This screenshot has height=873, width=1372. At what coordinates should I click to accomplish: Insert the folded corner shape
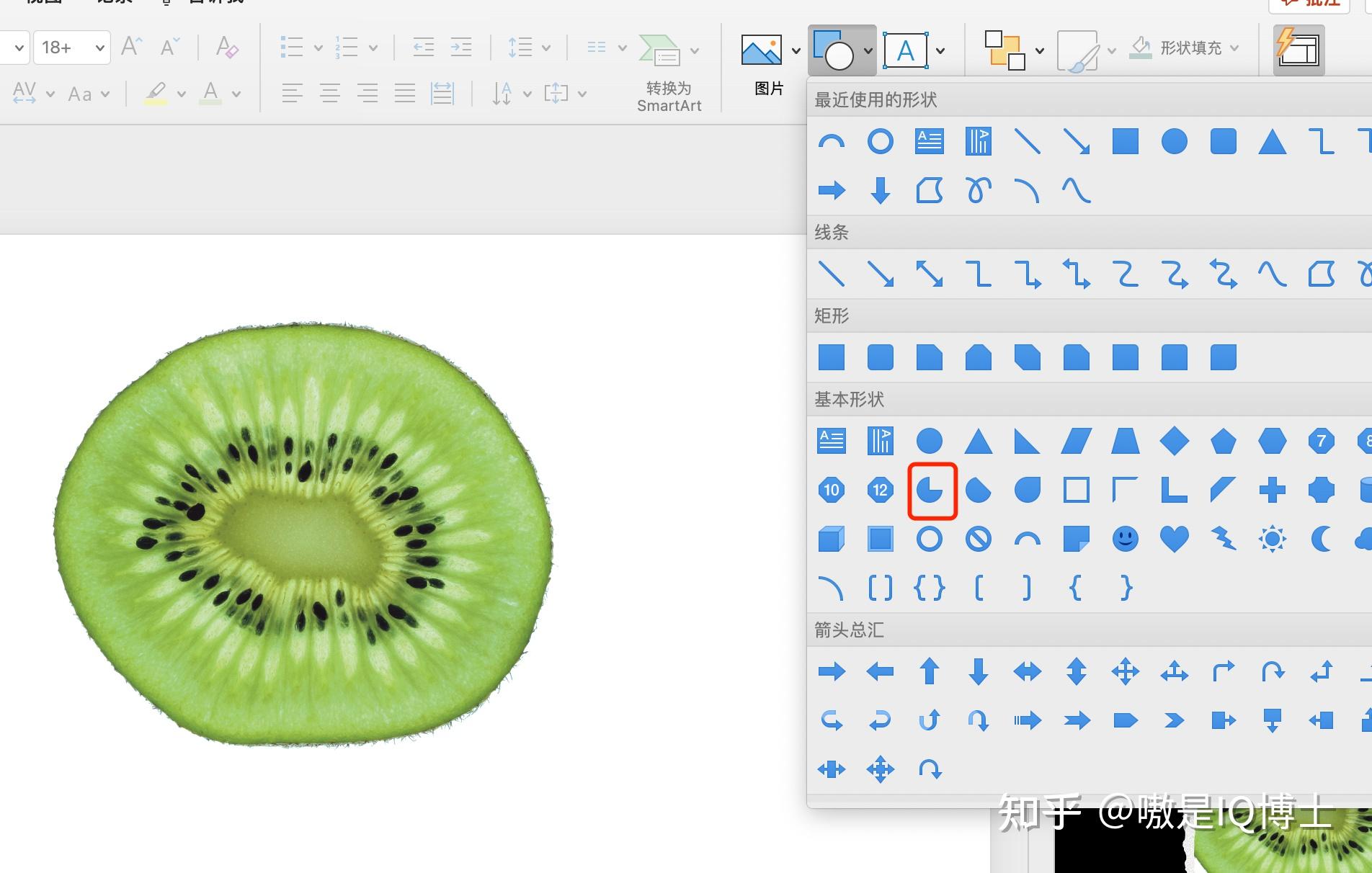1077,539
